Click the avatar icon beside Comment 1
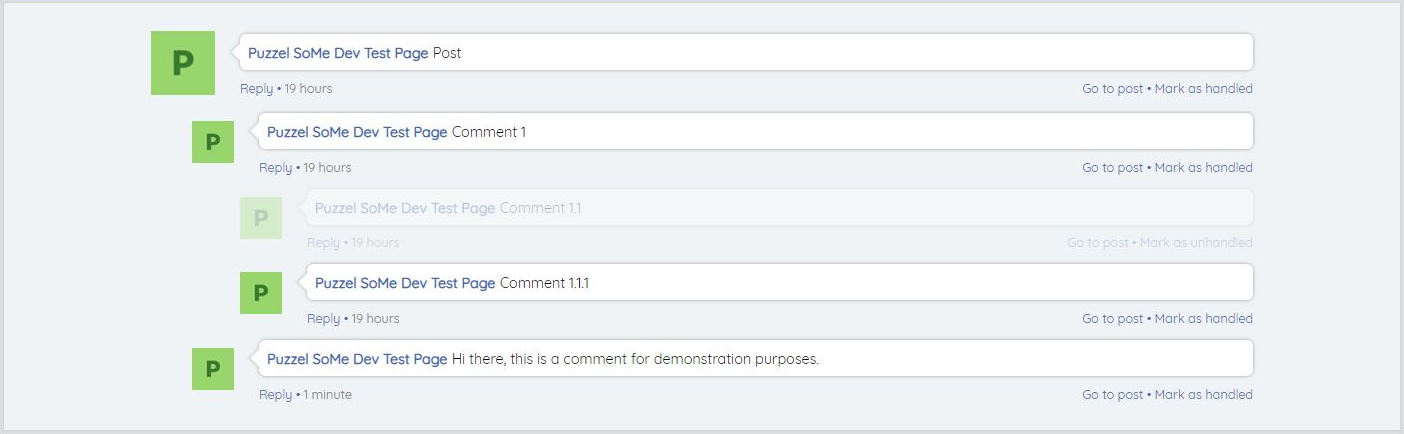The image size is (1404, 434). tap(212, 142)
